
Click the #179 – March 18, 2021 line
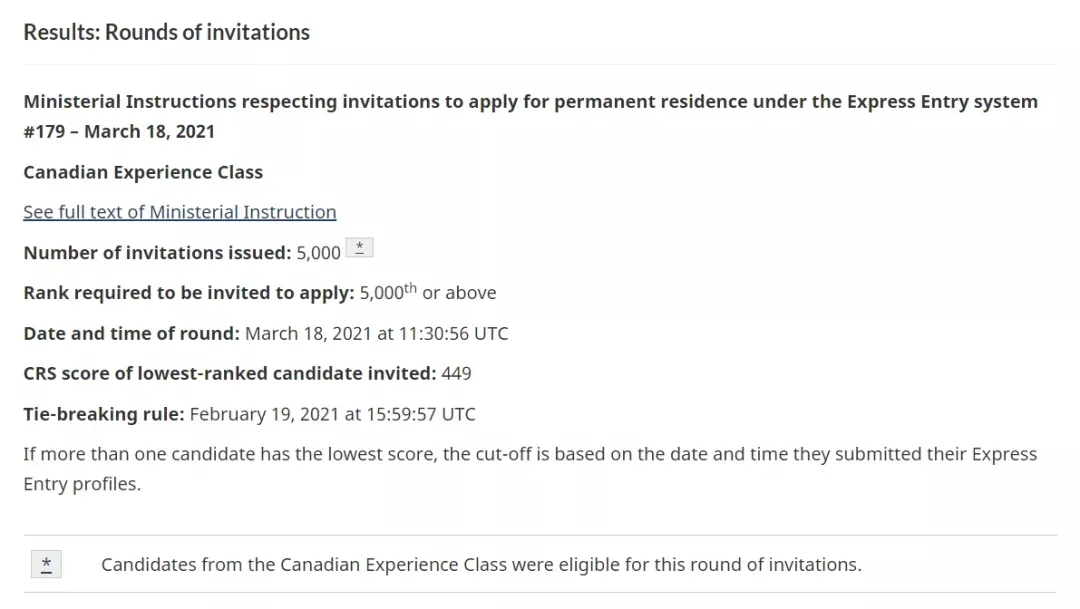tap(119, 132)
